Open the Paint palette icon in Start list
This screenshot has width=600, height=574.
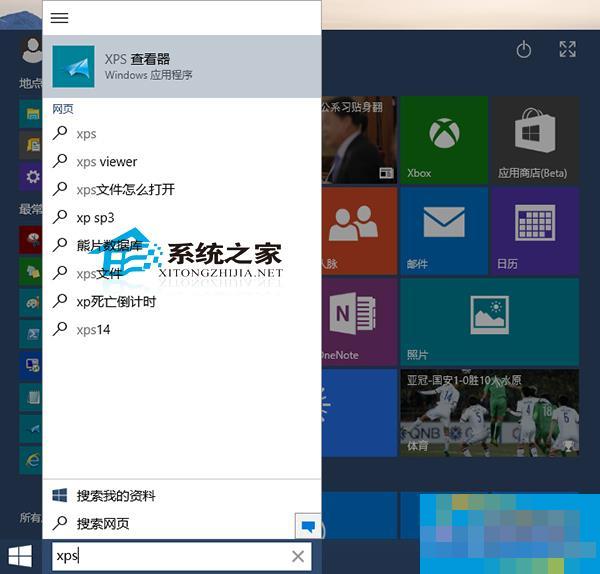pyautogui.click(x=31, y=303)
